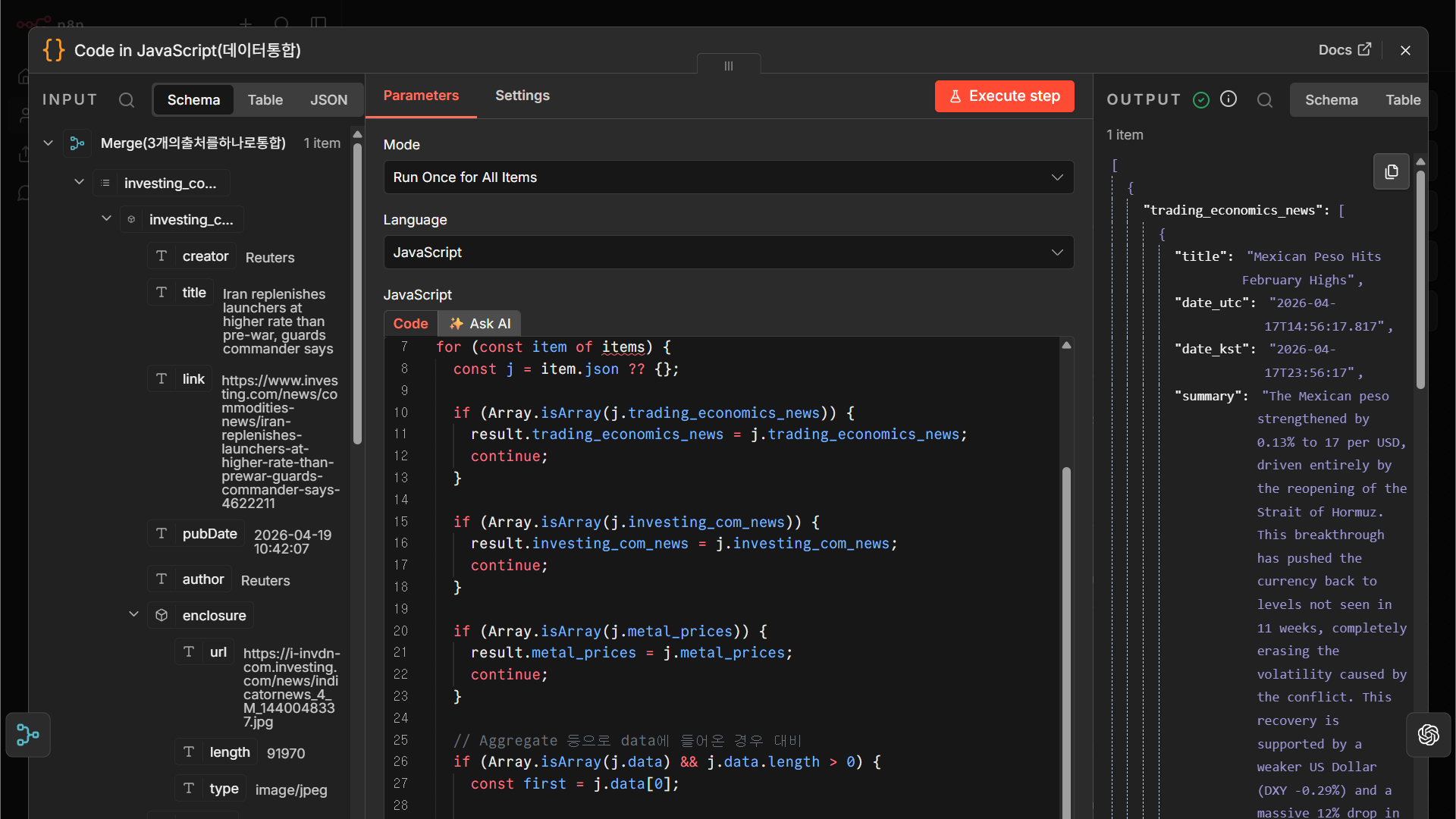The image size is (1456, 819).
Task: Click the JavaScript braces icon in header
Action: 54,50
